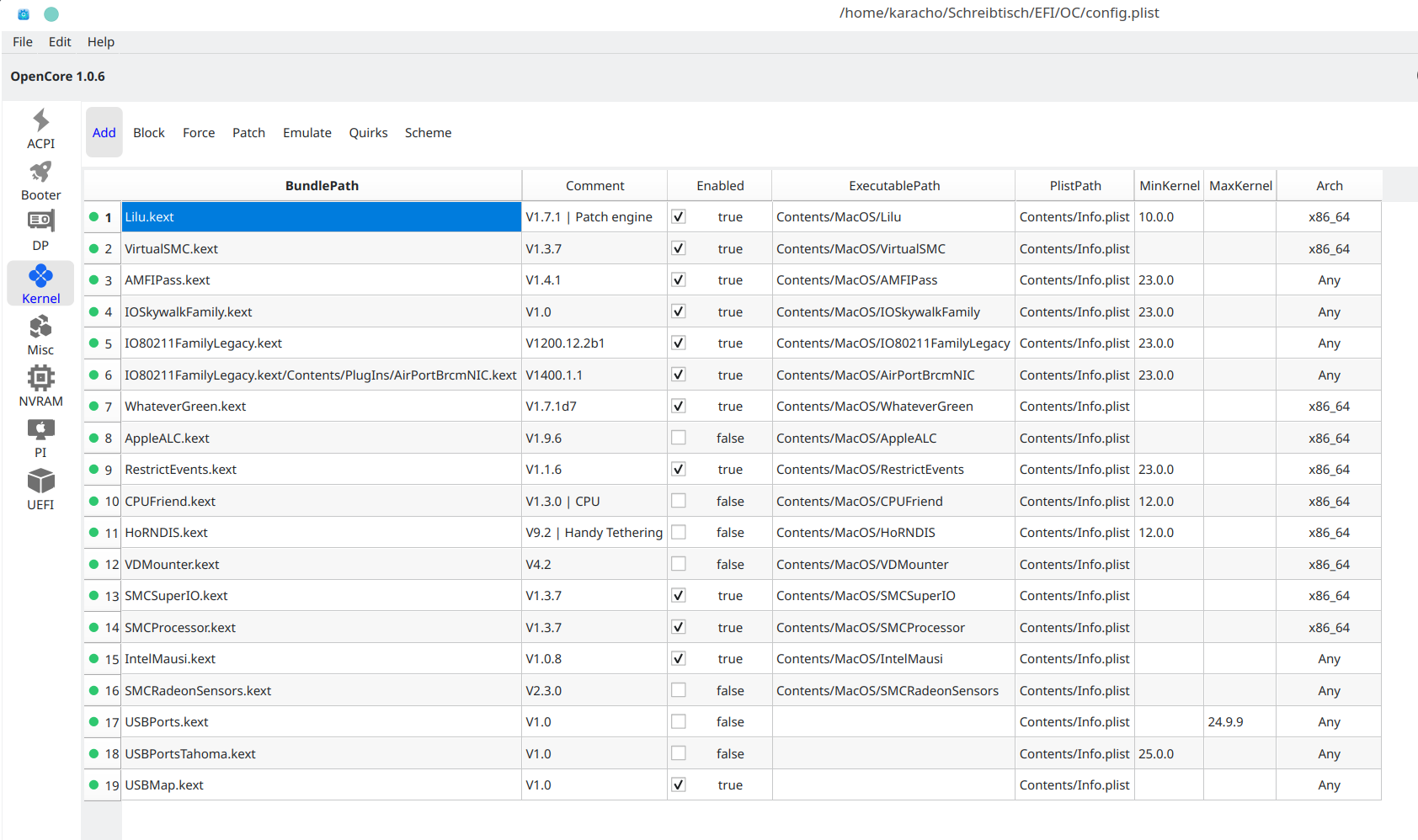Open the NVRAM chip icon
This screenshot has height=840, width=1418.
coord(40,379)
